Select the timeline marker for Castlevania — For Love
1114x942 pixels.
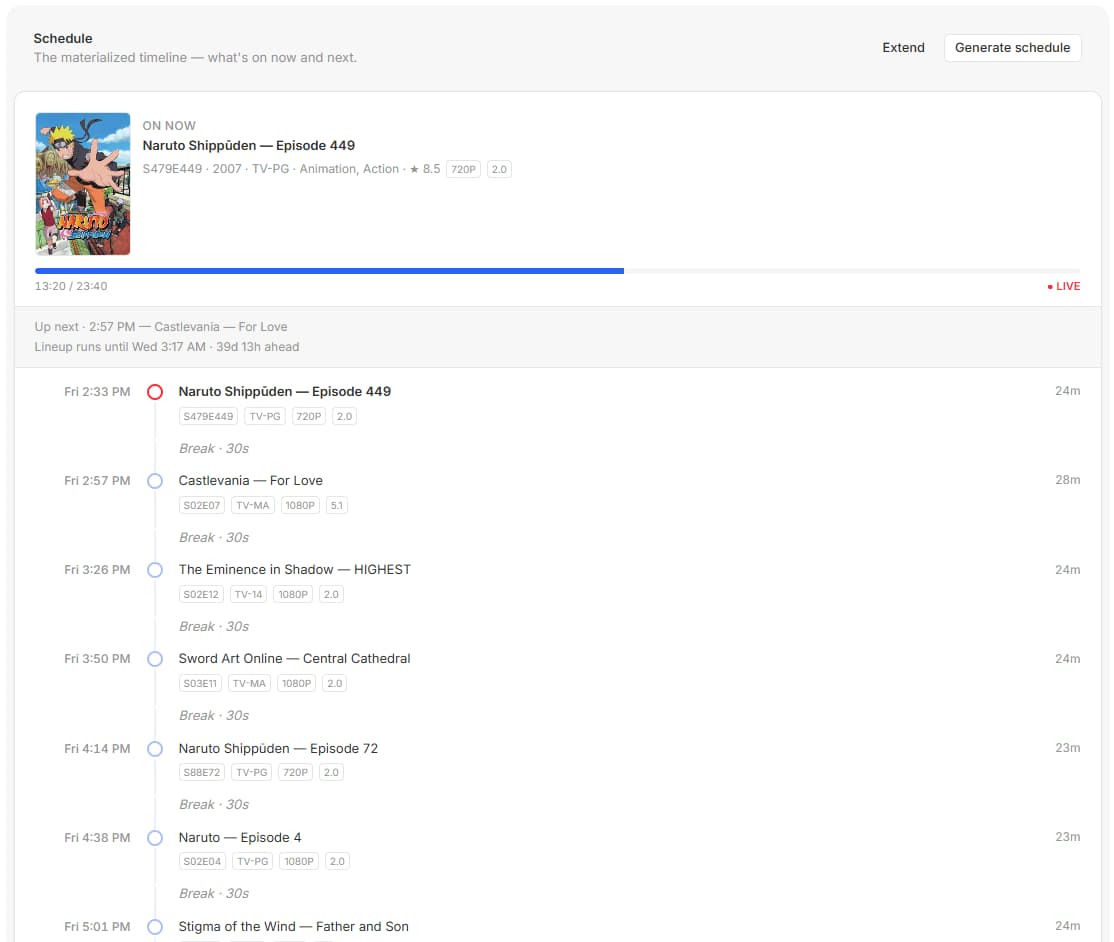pyautogui.click(x=155, y=481)
